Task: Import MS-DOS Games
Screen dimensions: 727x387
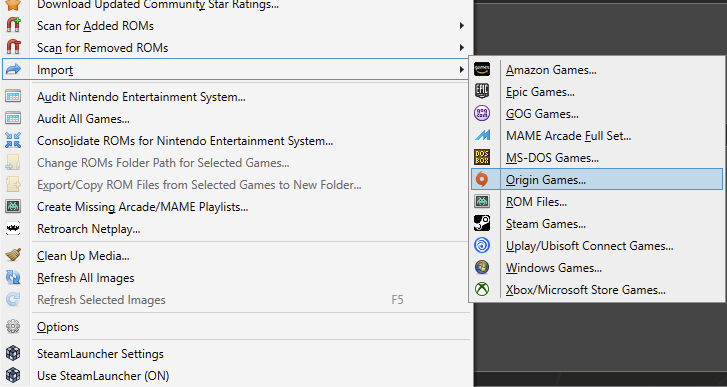Action: [x=552, y=158]
